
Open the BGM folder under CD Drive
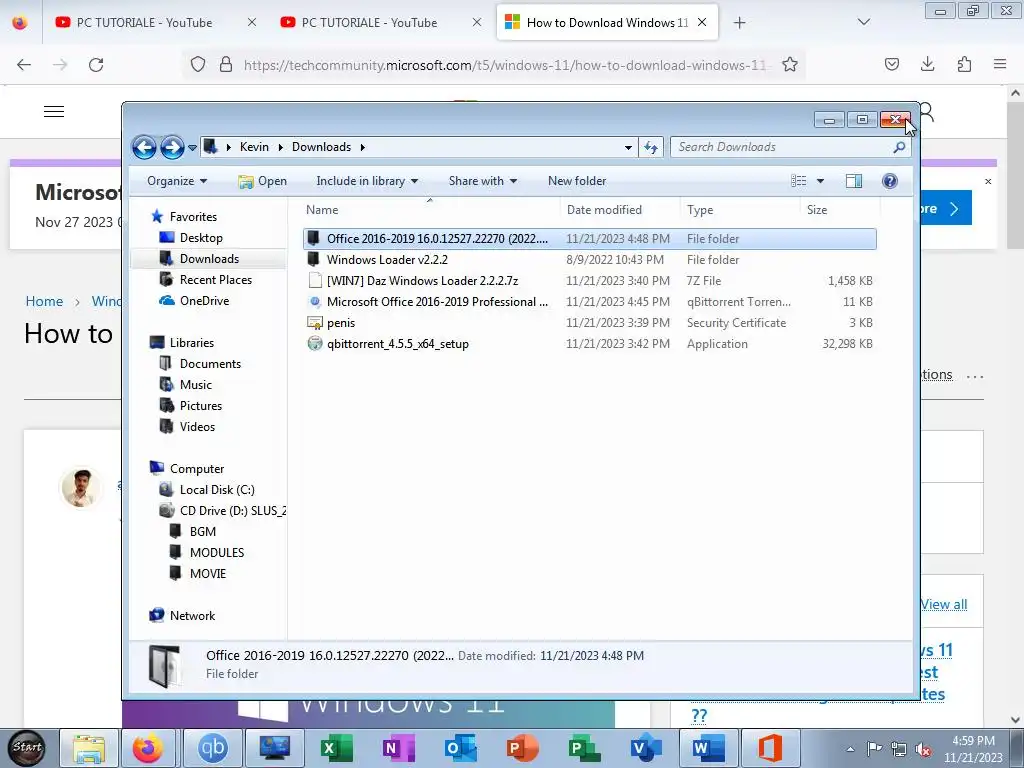202,532
